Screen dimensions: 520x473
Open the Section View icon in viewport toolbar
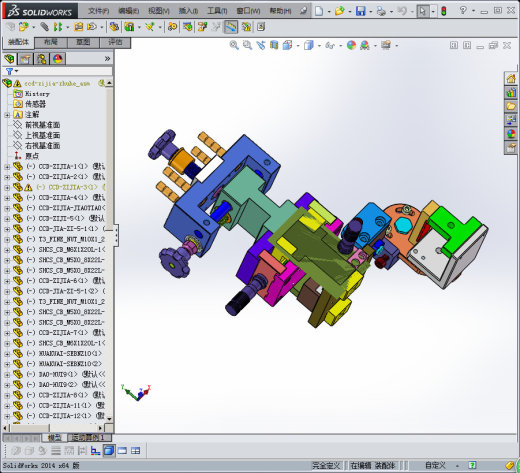pos(274,45)
